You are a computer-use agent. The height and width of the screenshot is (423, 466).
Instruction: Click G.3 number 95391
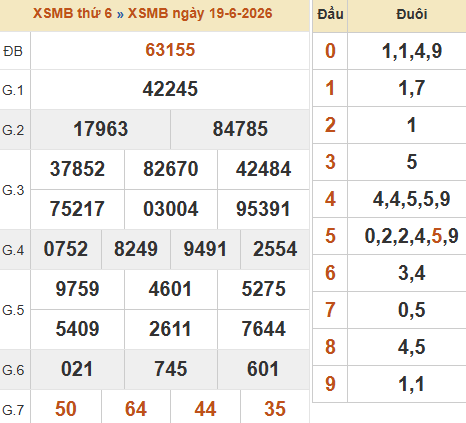point(263,209)
